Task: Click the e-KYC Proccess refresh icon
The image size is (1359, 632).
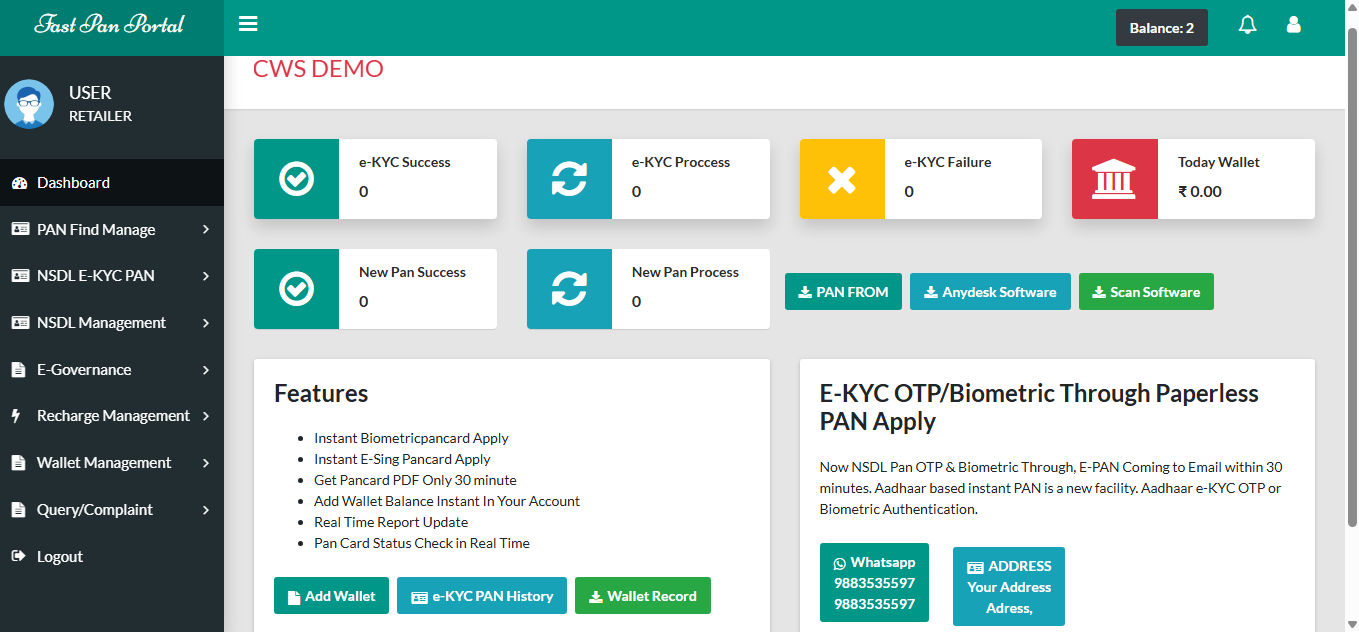Action: [569, 179]
